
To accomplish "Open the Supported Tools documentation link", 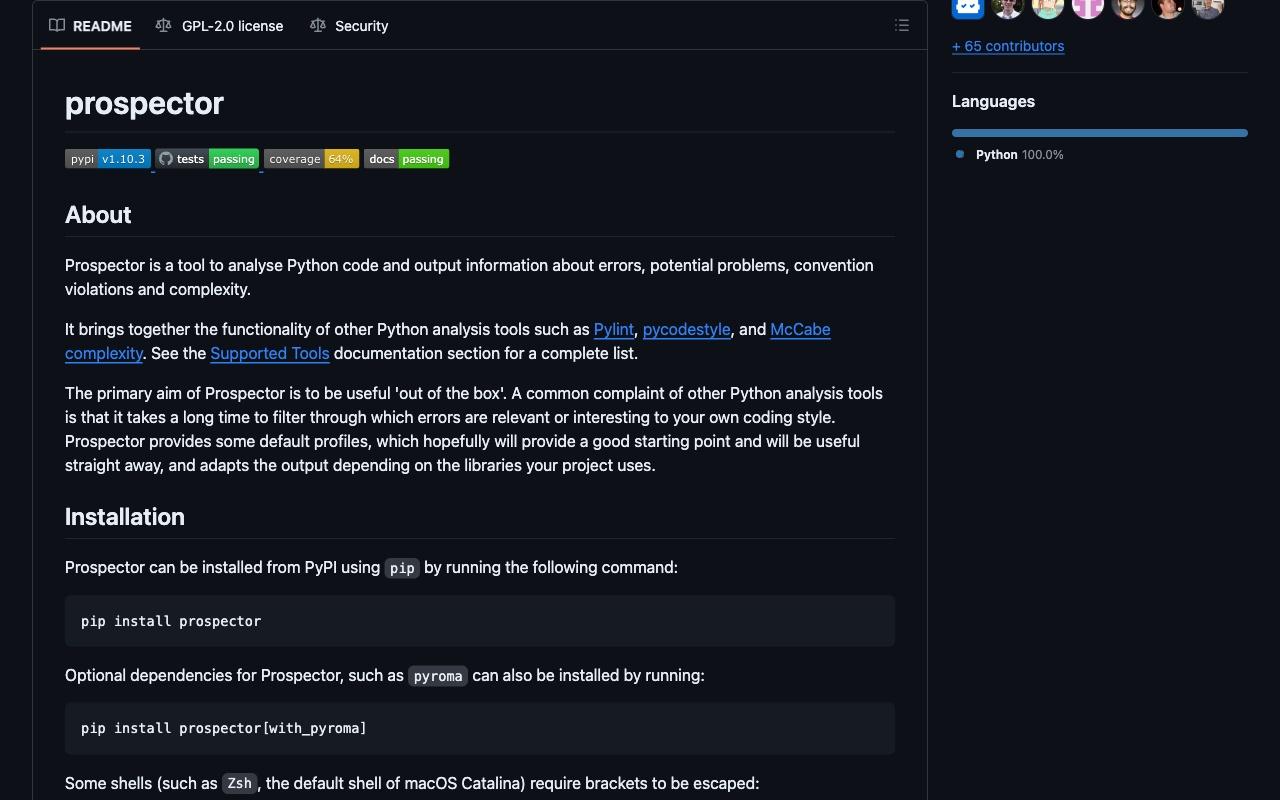I will [270, 353].
